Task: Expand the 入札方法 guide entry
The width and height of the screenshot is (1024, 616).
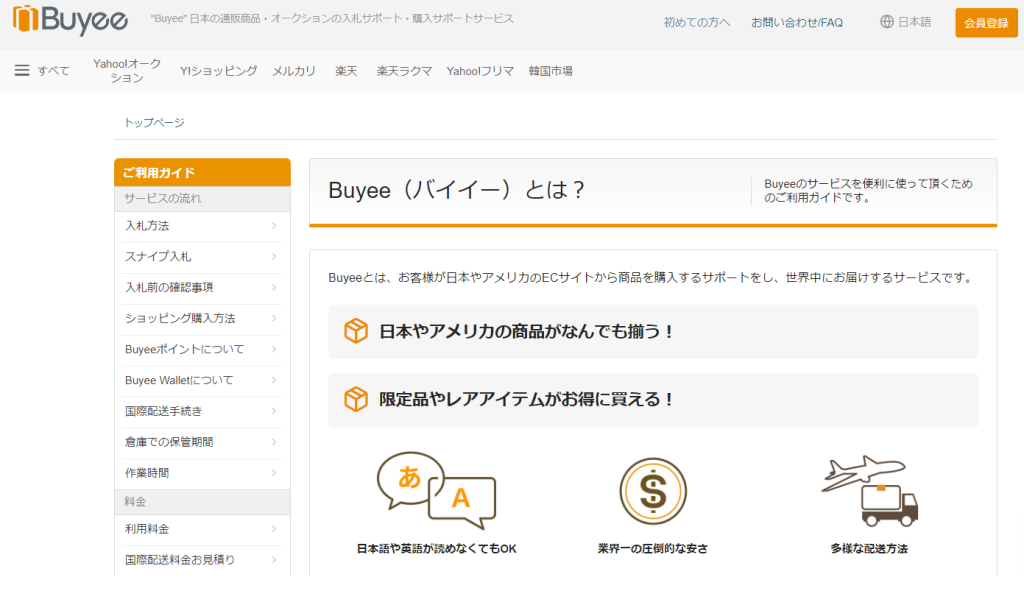Action: pyautogui.click(x=202, y=226)
